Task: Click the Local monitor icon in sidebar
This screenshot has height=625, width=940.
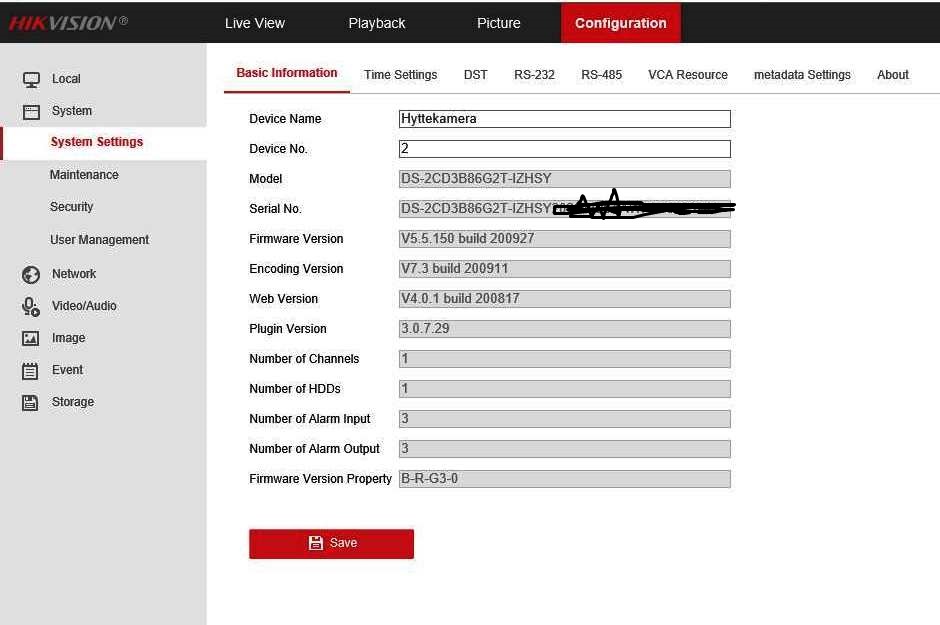Action: coord(31,79)
